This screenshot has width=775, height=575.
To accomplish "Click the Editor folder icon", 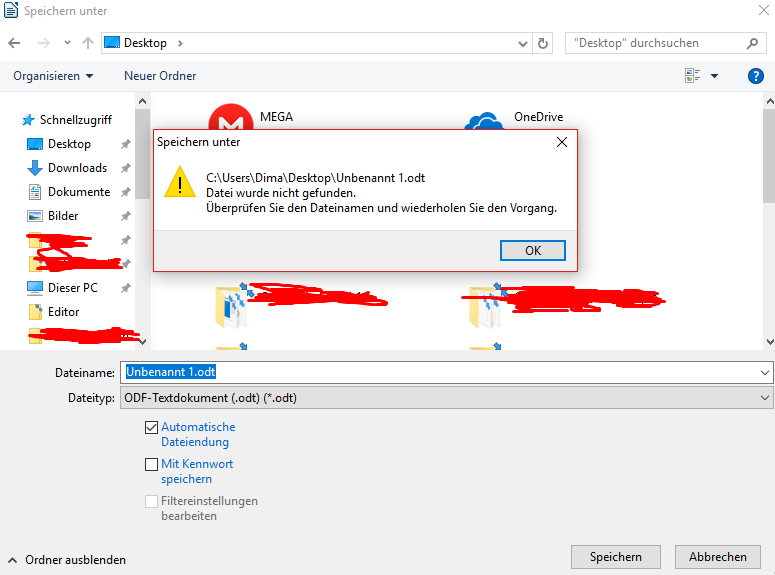I will point(35,312).
